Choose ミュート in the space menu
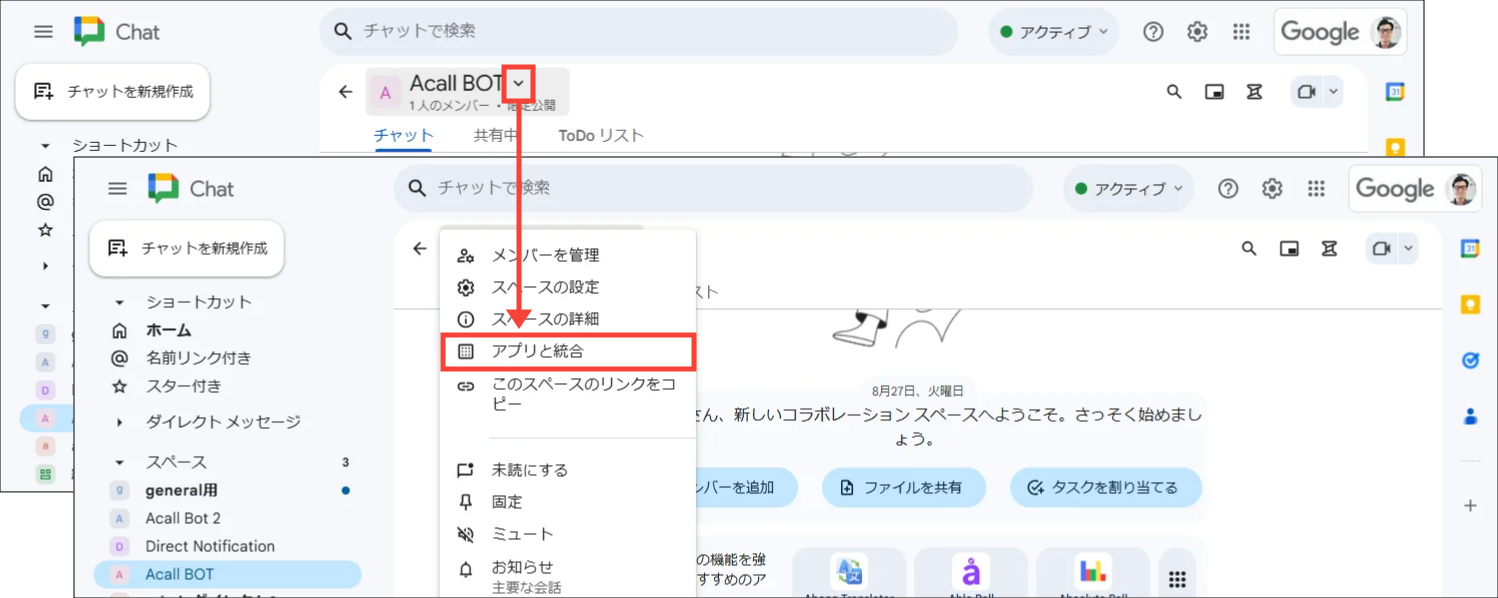 [568, 534]
